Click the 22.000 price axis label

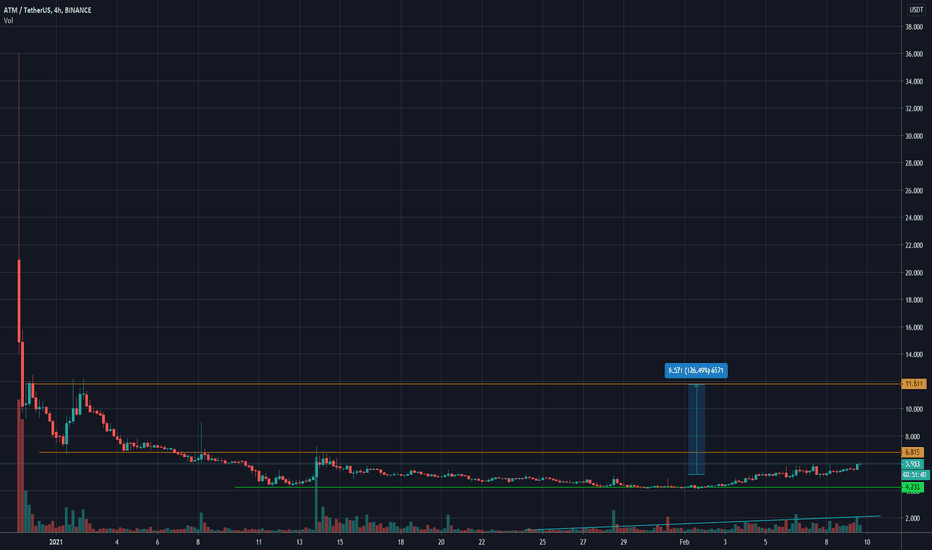[x=914, y=245]
